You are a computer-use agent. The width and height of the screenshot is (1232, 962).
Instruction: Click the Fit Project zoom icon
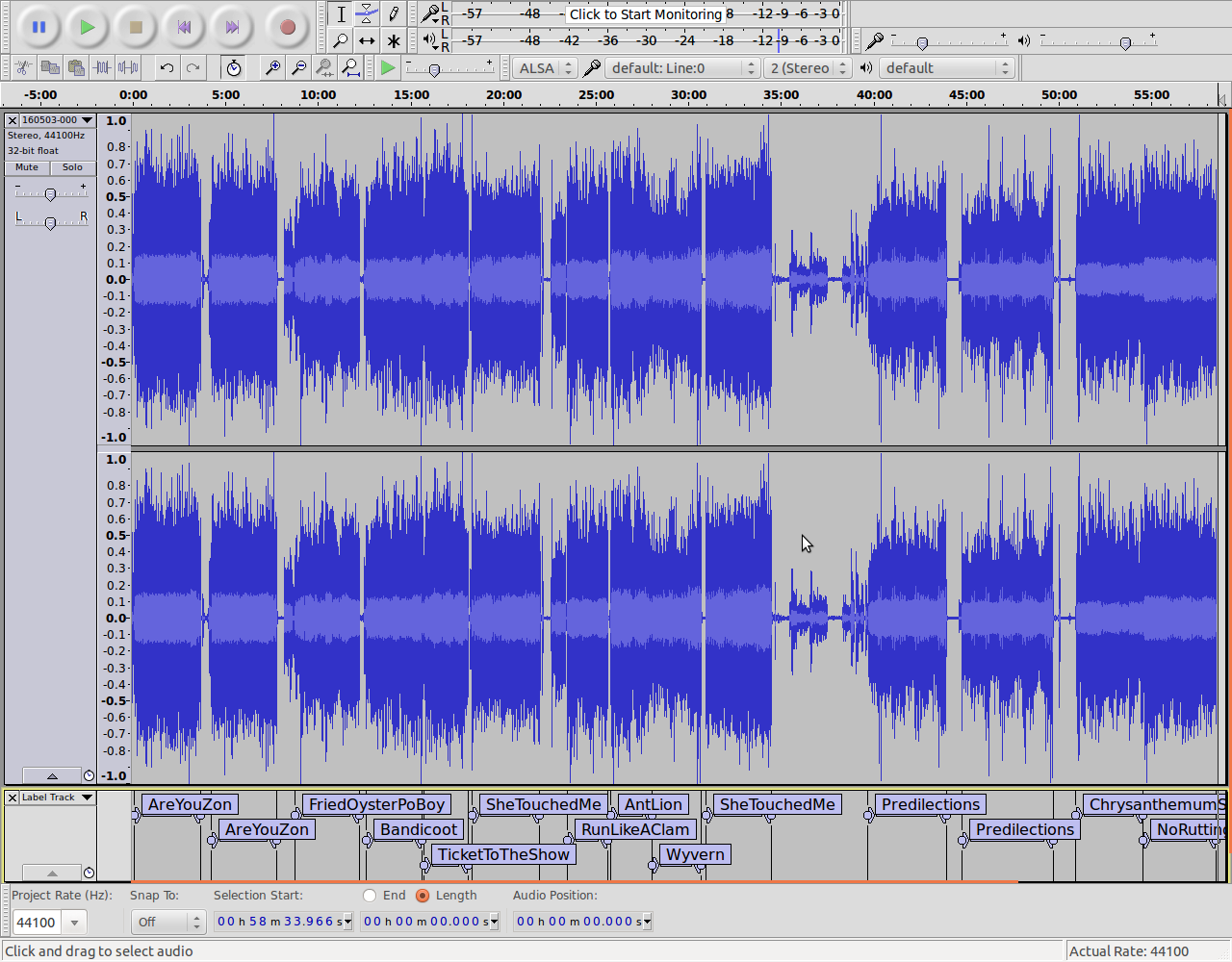[x=350, y=67]
